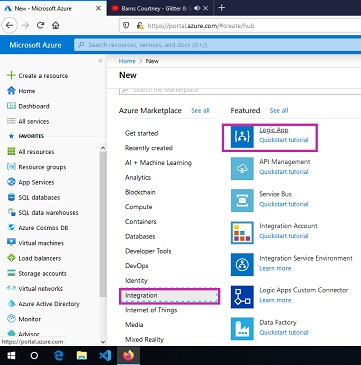
Task: Open Visual Studio Code from taskbar
Action: click(105, 356)
